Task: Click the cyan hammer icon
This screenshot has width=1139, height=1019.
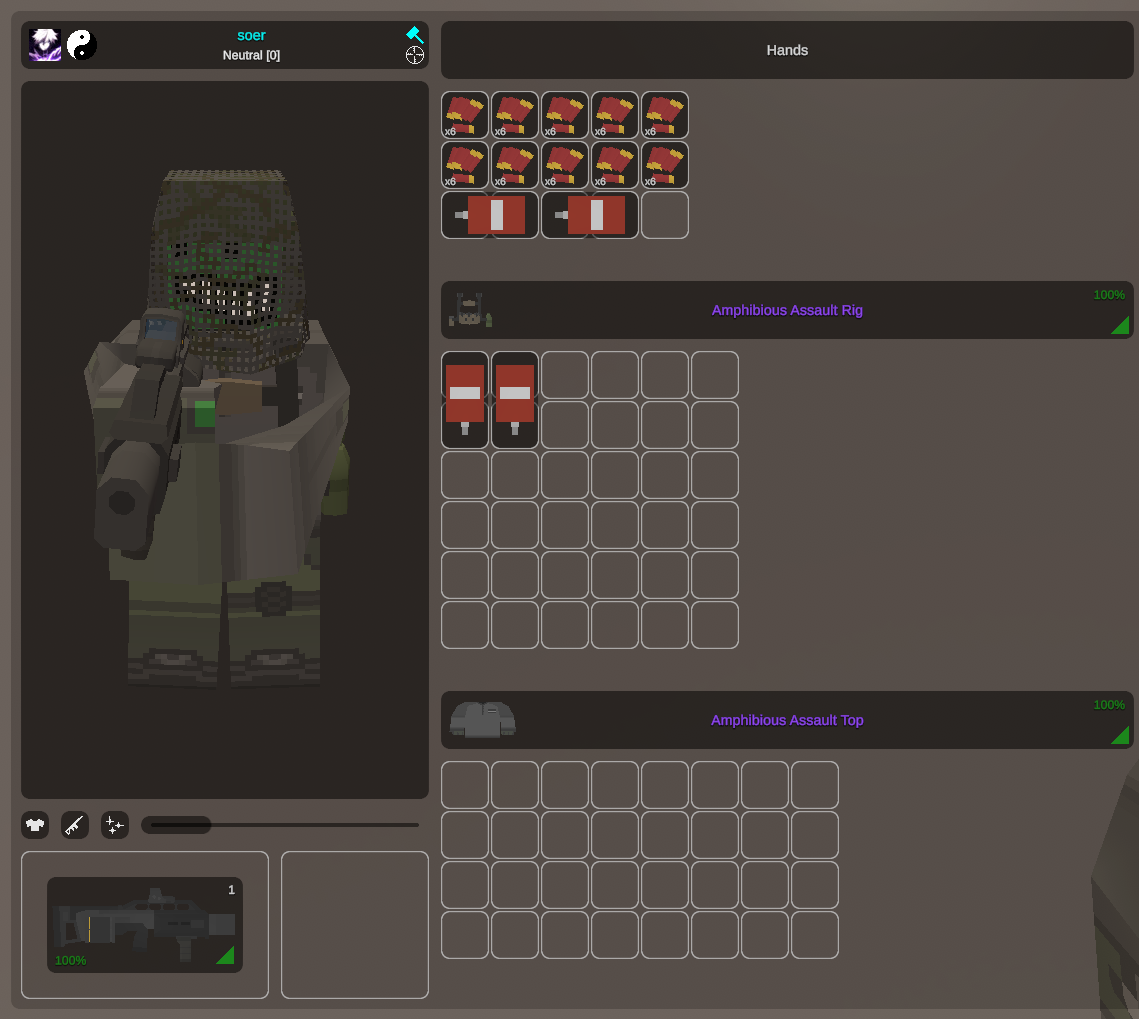Action: 415,34
